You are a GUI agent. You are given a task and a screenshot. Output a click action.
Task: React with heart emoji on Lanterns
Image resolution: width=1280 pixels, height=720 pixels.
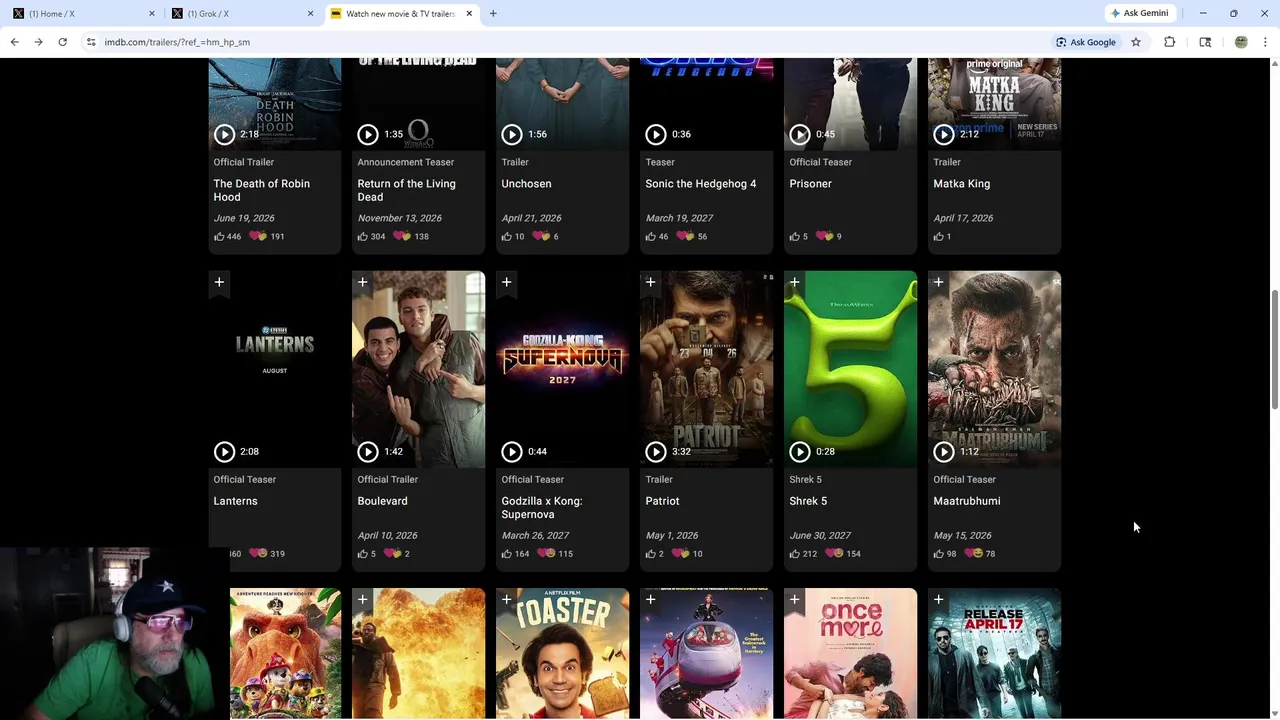click(x=258, y=554)
